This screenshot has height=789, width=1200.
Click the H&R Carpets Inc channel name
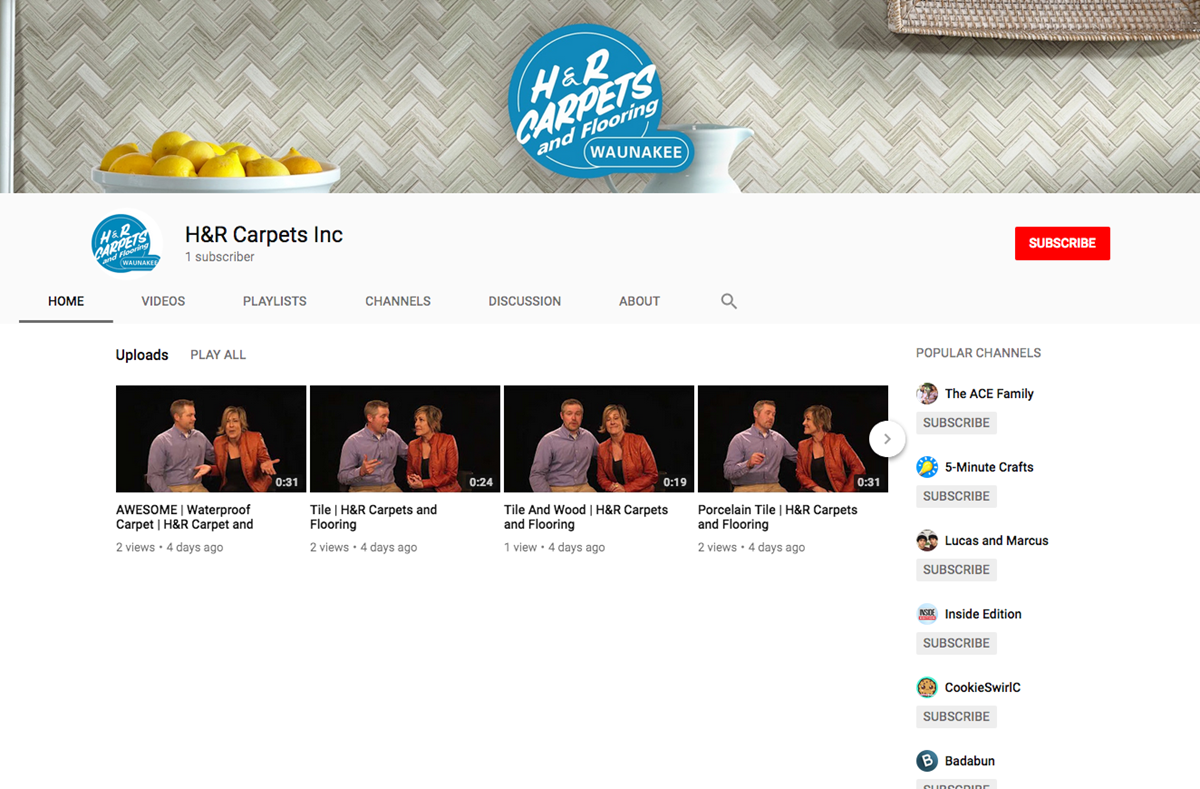tap(264, 235)
